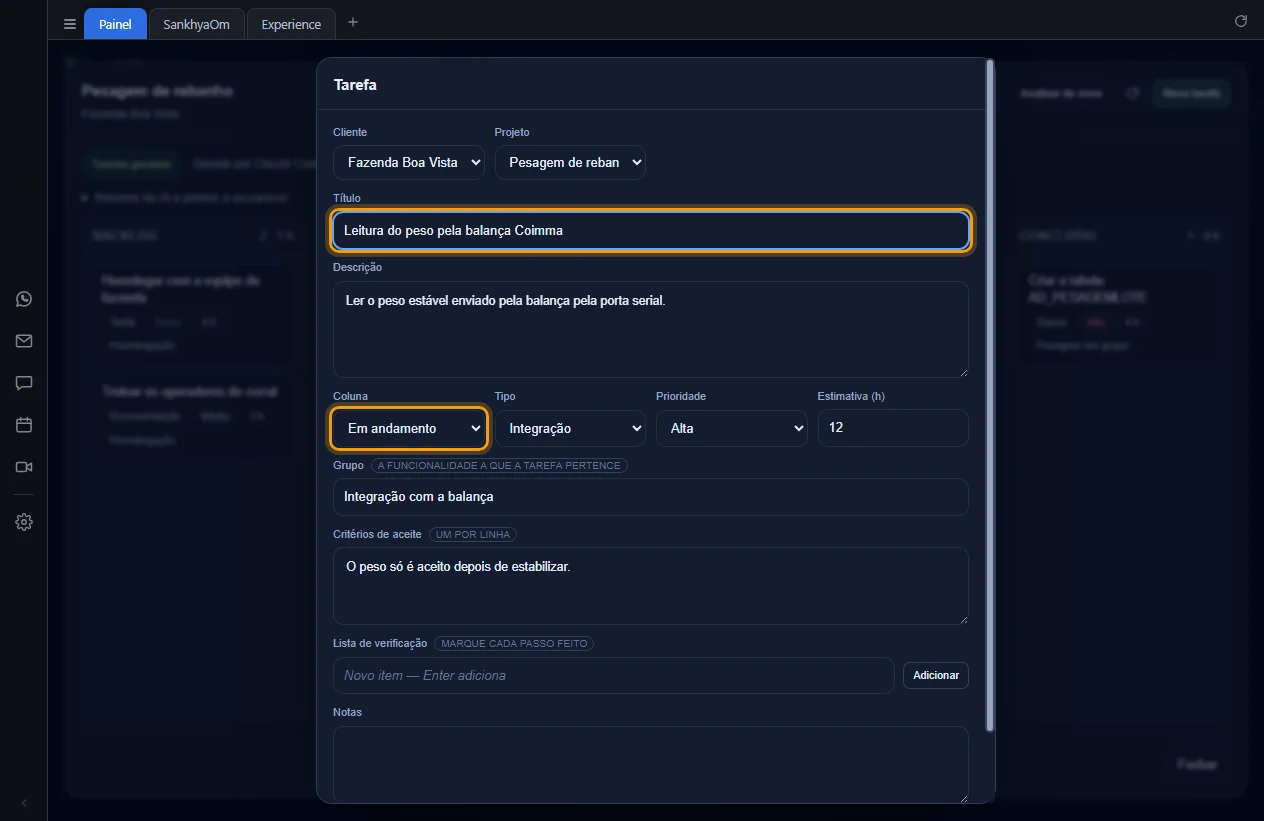
Task: Click the Tarefa dialog heading
Action: coord(355,85)
